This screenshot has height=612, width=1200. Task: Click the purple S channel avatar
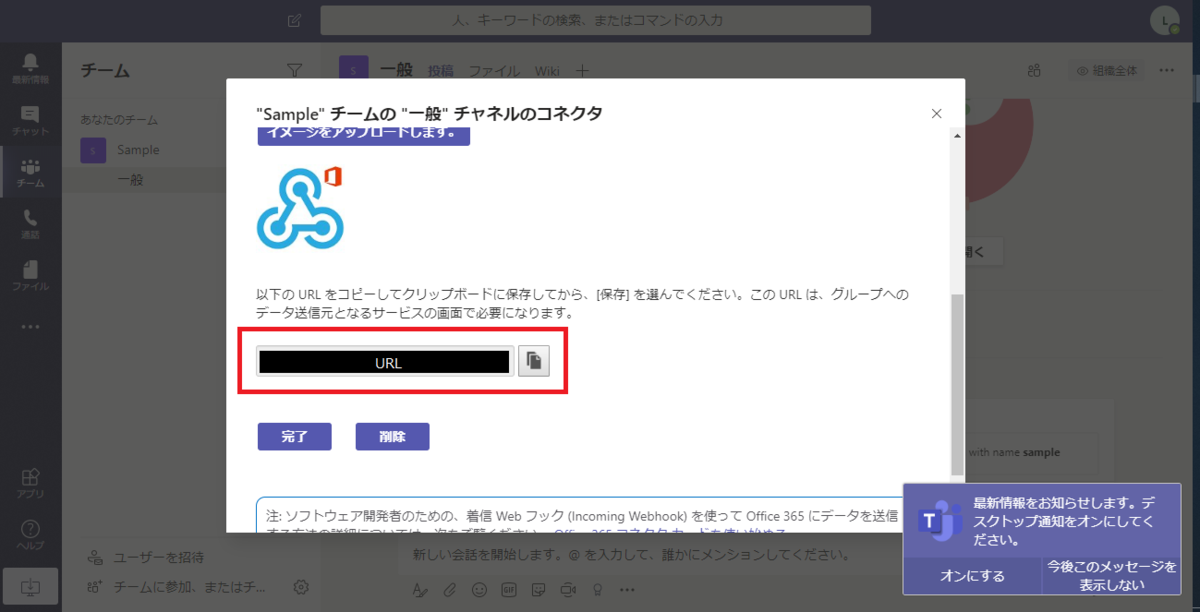354,69
